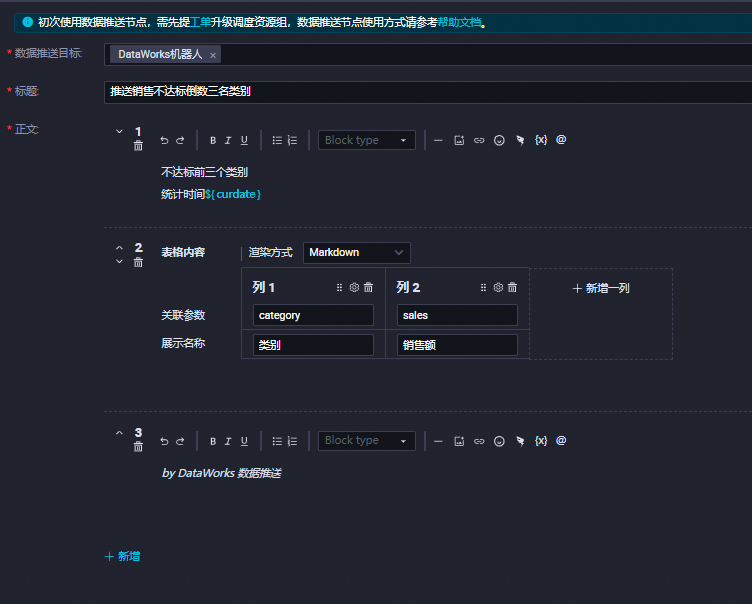Edit category parameter field in 列 1
This screenshot has width=752, height=604.
(x=313, y=315)
